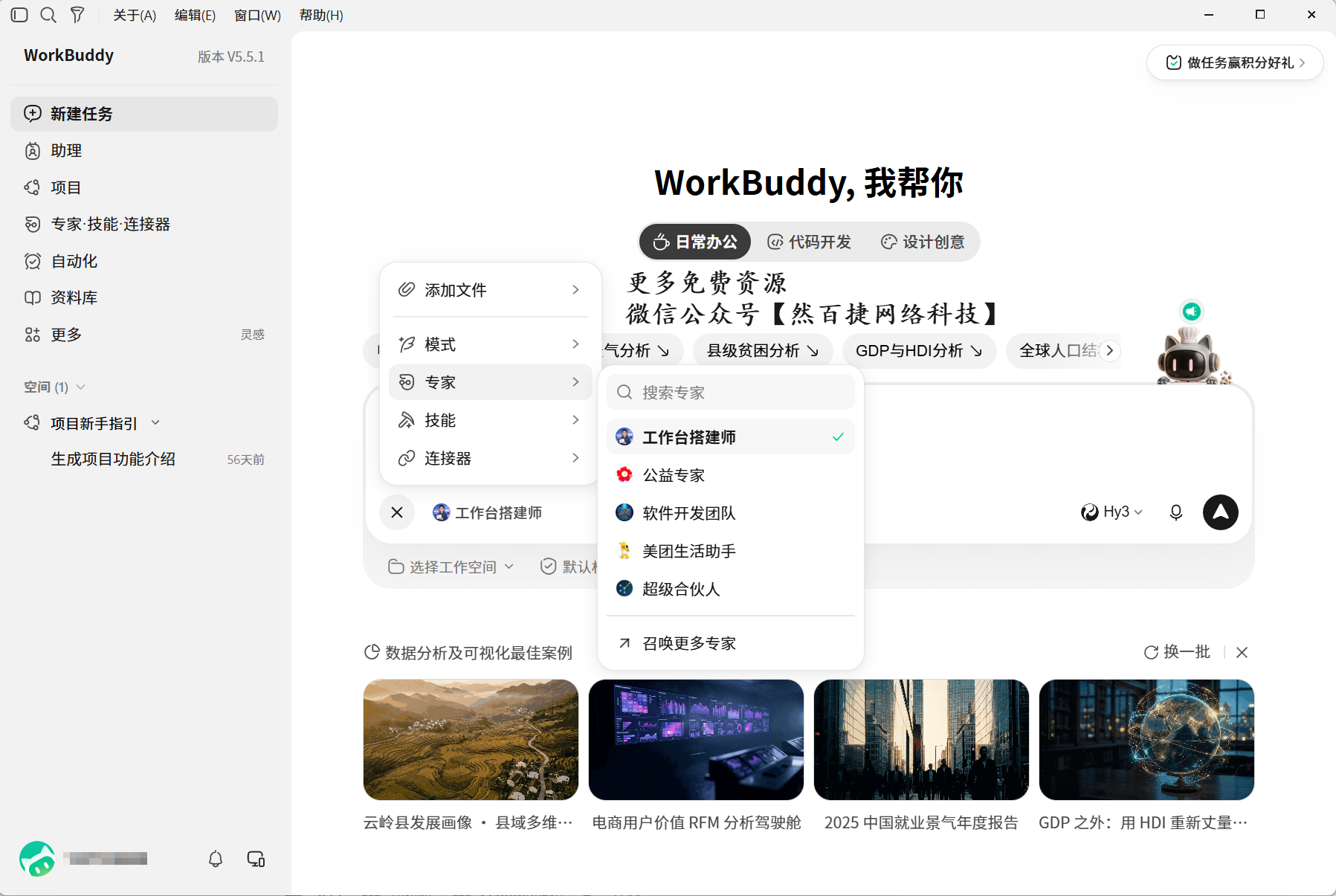Viewport: 1336px width, 896px height.
Task: Open the 帮助(H) menu
Action: click(x=321, y=15)
